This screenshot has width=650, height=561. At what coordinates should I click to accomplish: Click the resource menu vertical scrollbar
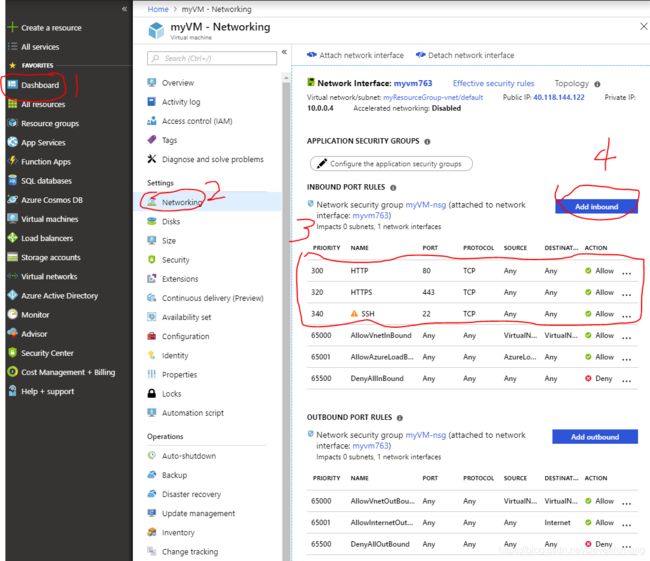point(286,315)
